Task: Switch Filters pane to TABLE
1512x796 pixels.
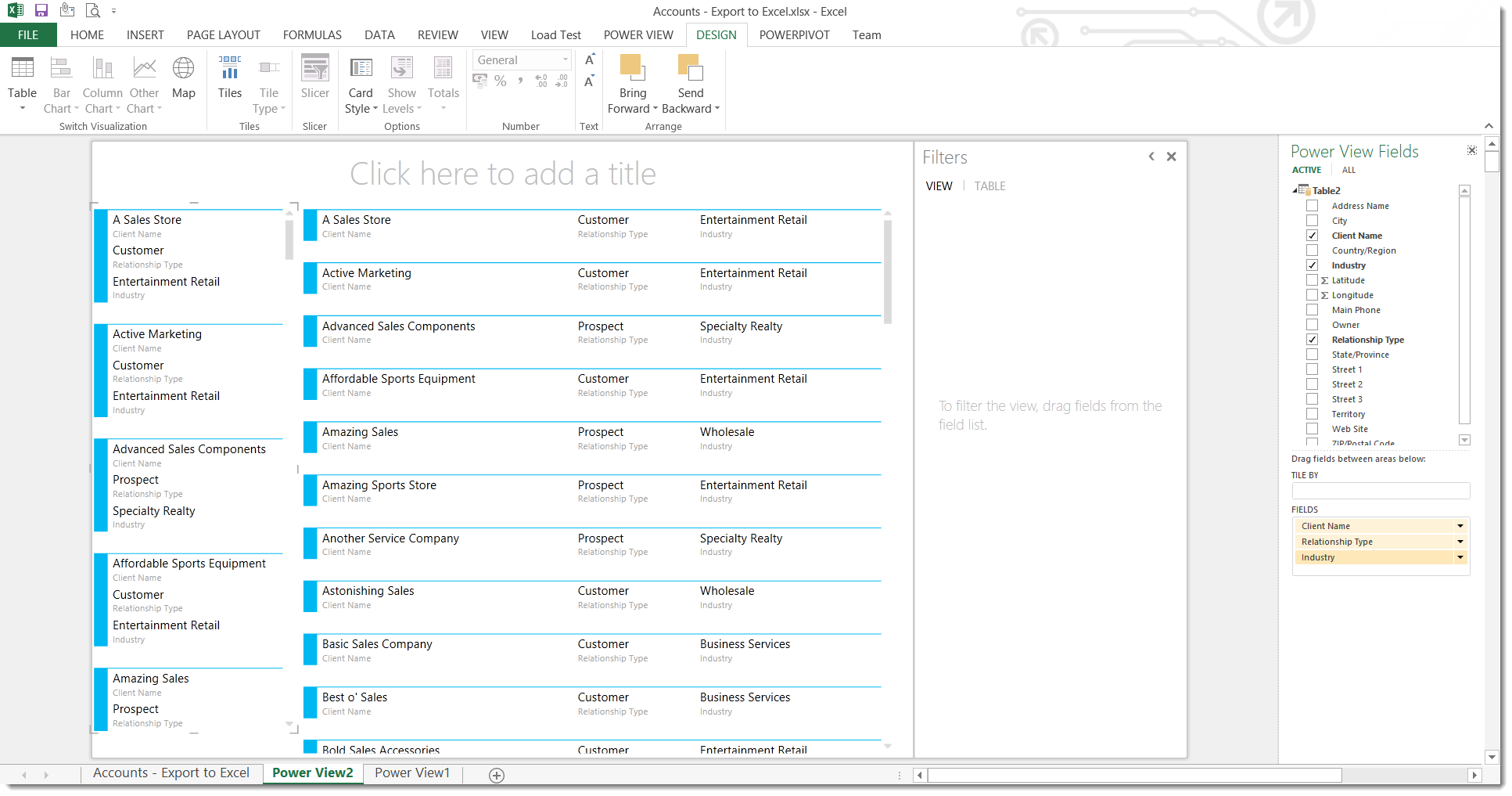Action: click(x=989, y=186)
